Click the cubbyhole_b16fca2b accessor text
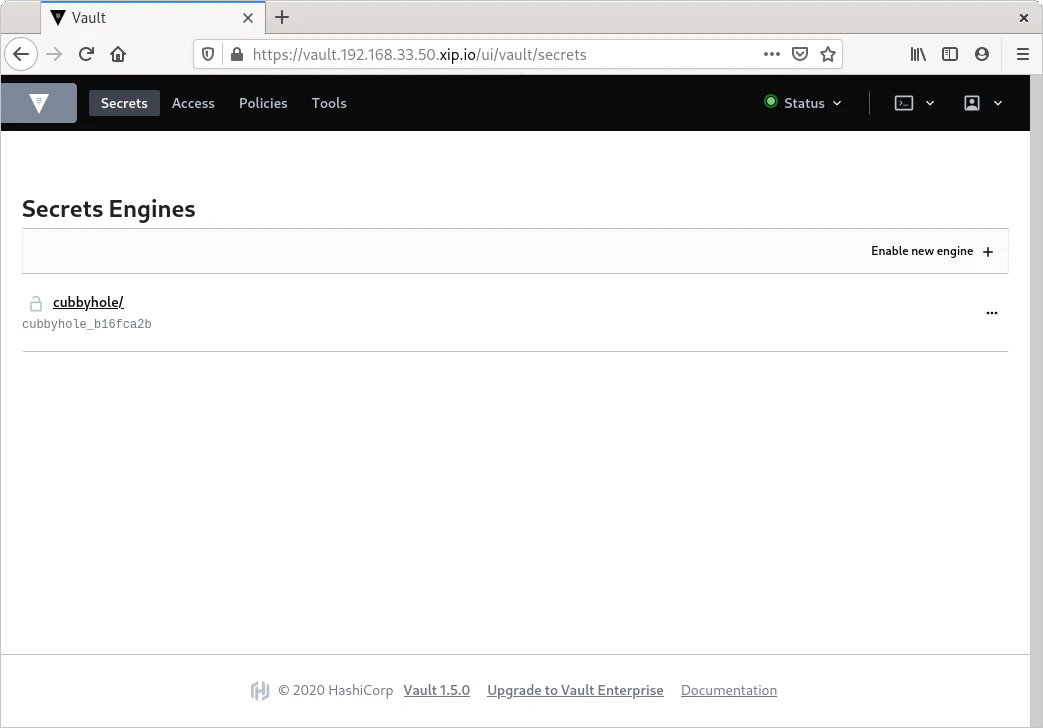1043x728 pixels. 86,324
